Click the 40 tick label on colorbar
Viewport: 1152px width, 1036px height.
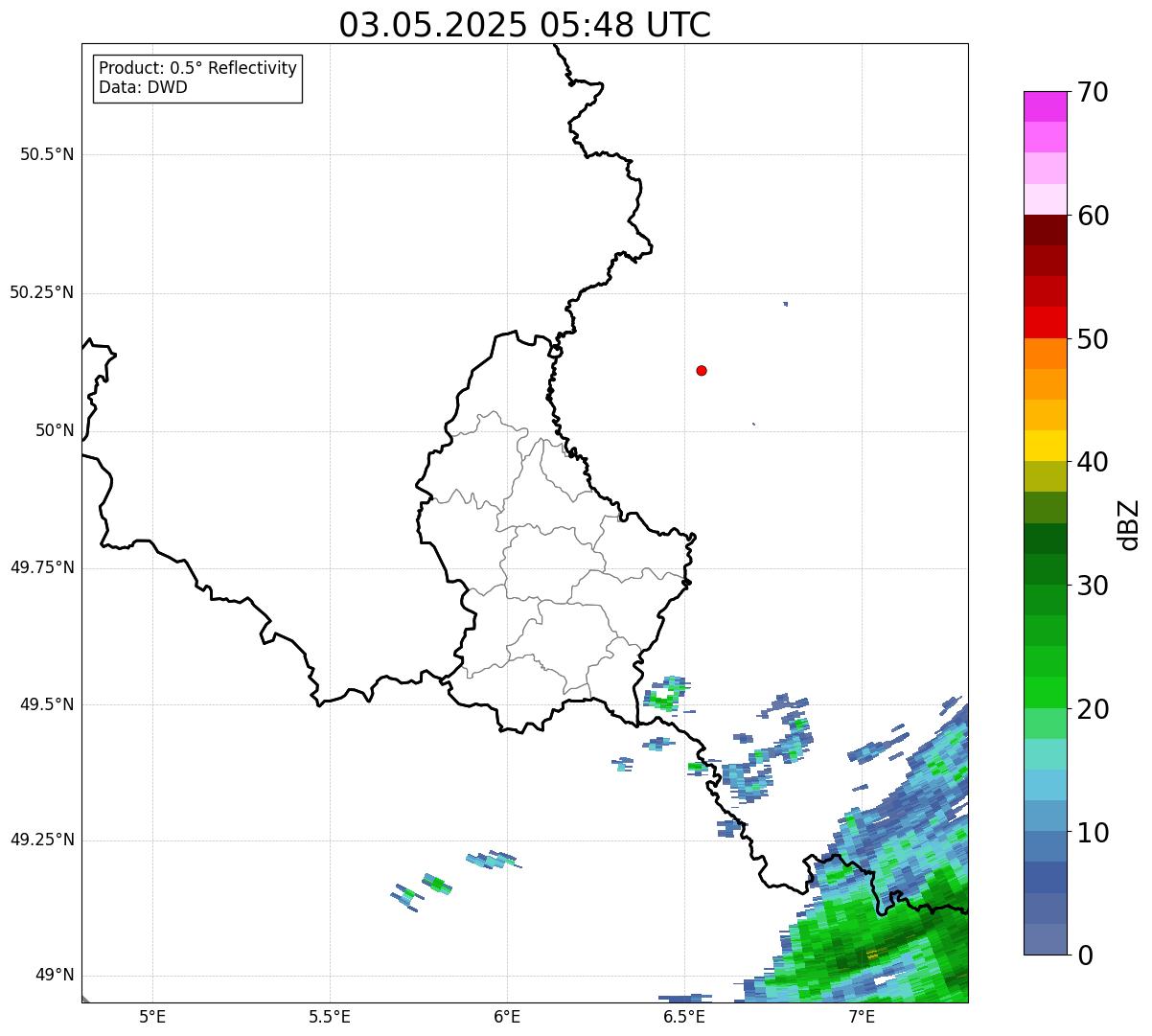click(x=1093, y=462)
